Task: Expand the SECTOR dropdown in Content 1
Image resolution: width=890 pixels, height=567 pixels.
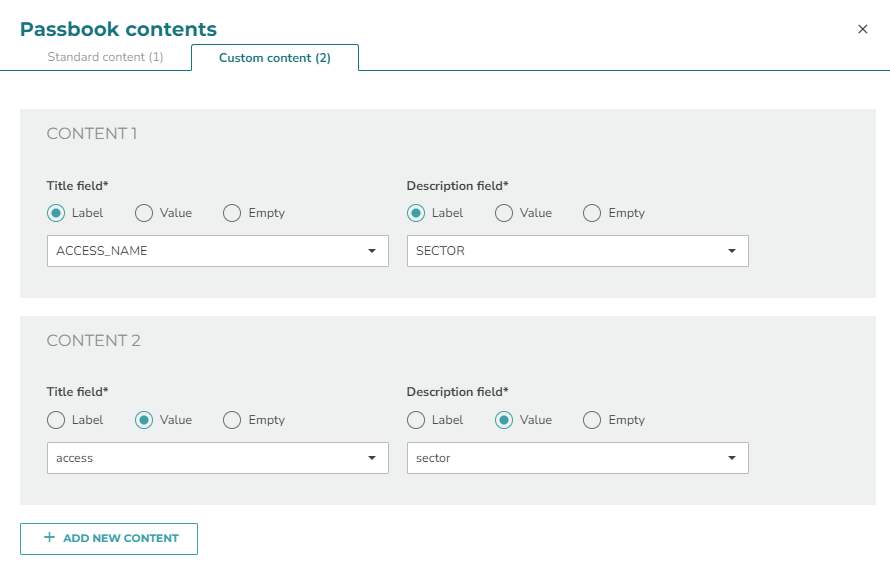Action: (x=577, y=251)
